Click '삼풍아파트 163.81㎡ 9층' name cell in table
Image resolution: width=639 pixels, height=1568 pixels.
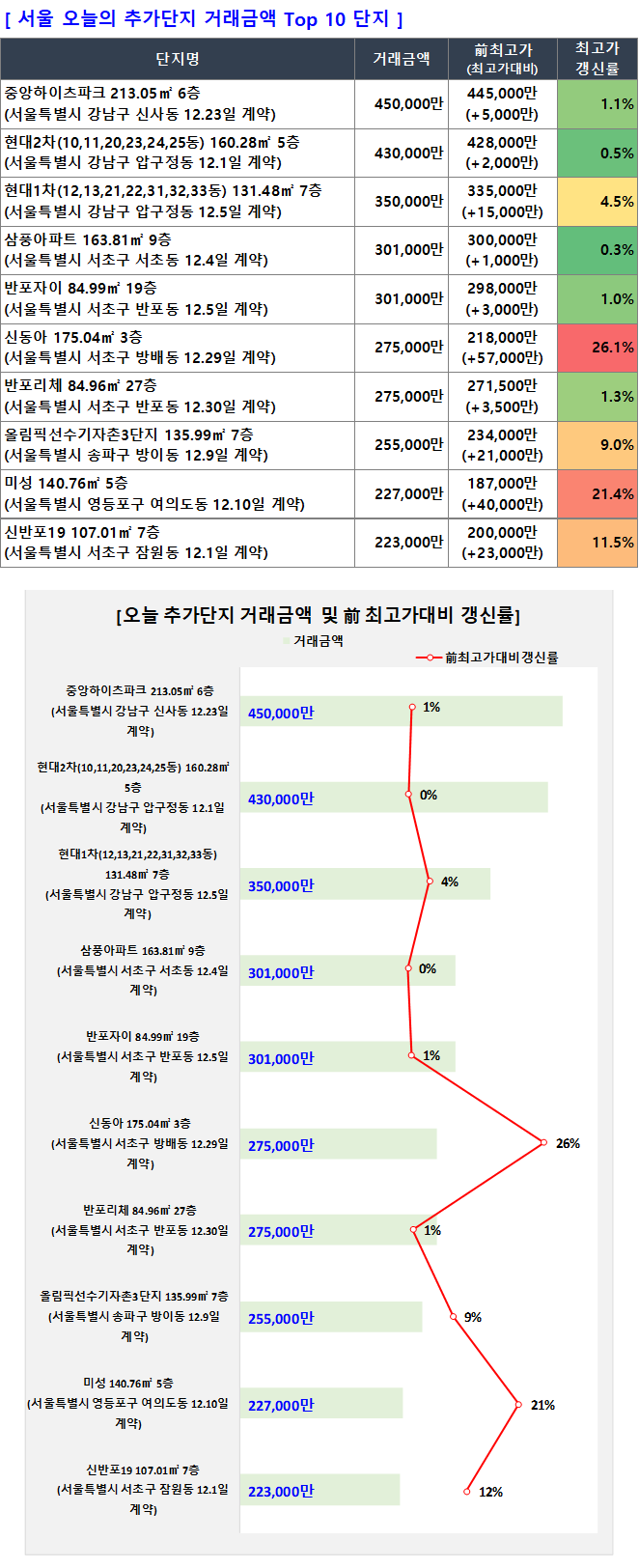pos(178,250)
